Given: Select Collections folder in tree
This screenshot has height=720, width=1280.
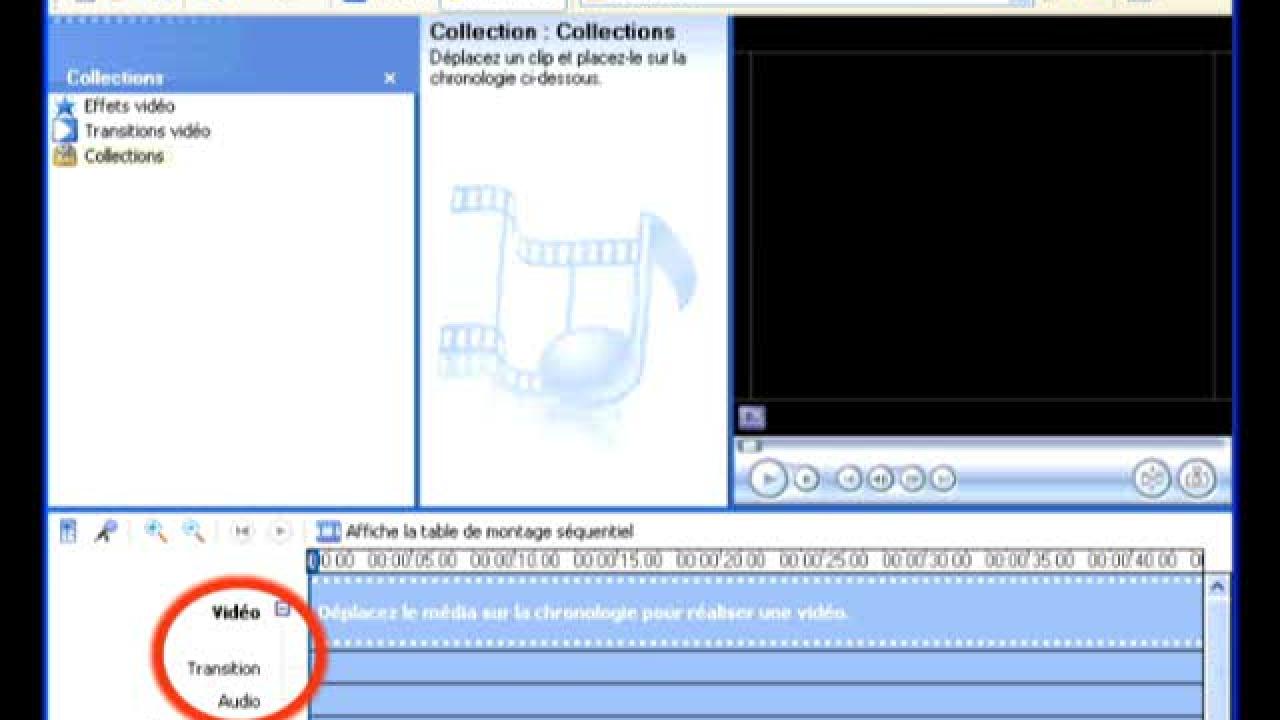Looking at the screenshot, I should (124, 156).
